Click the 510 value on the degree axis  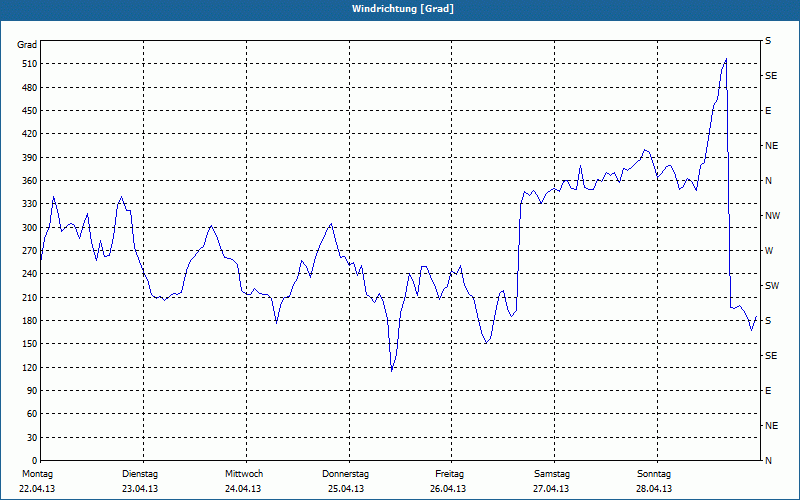point(30,64)
